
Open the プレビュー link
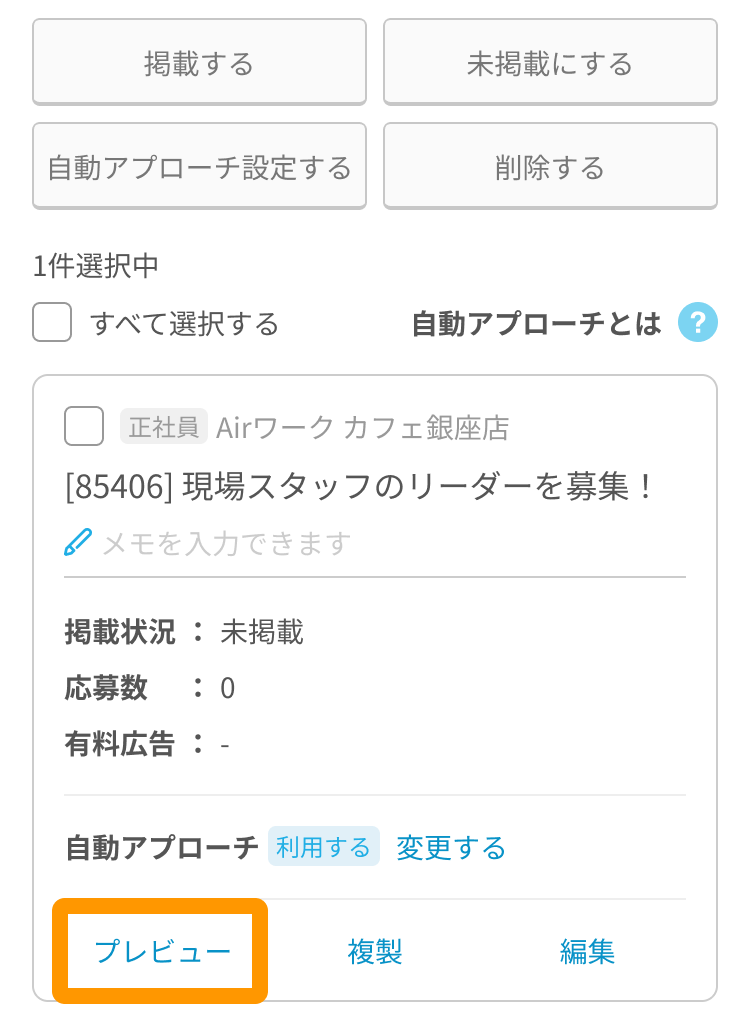[160, 952]
